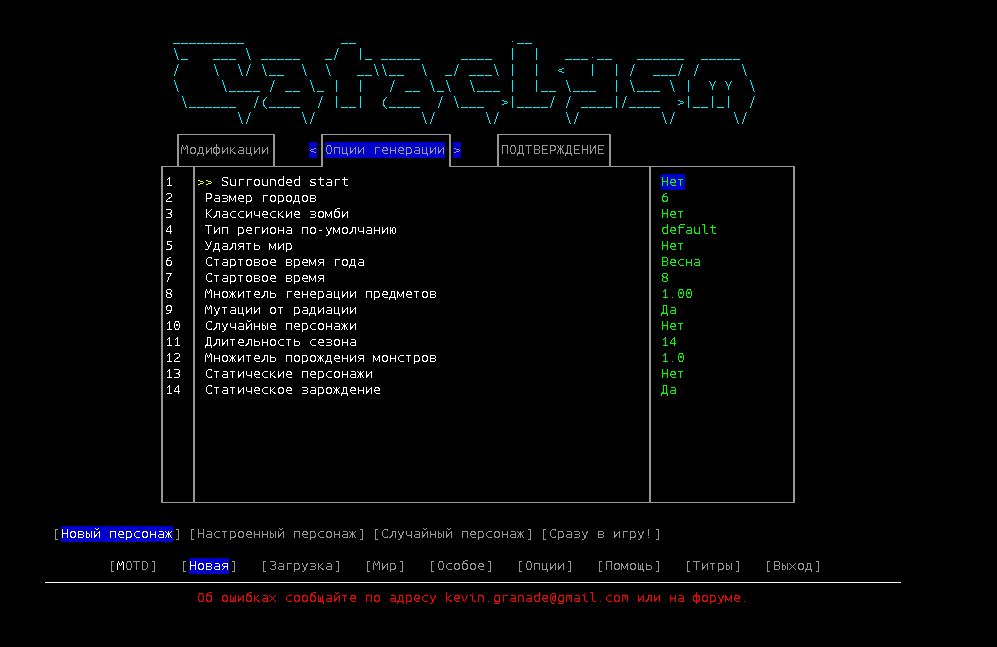Select the Удалять мир option

click(x=249, y=245)
